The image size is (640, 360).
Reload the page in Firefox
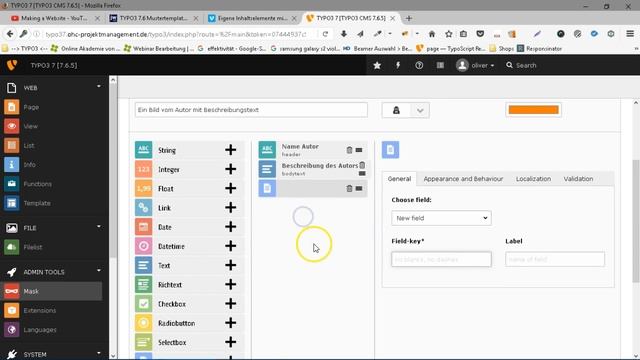point(325,34)
